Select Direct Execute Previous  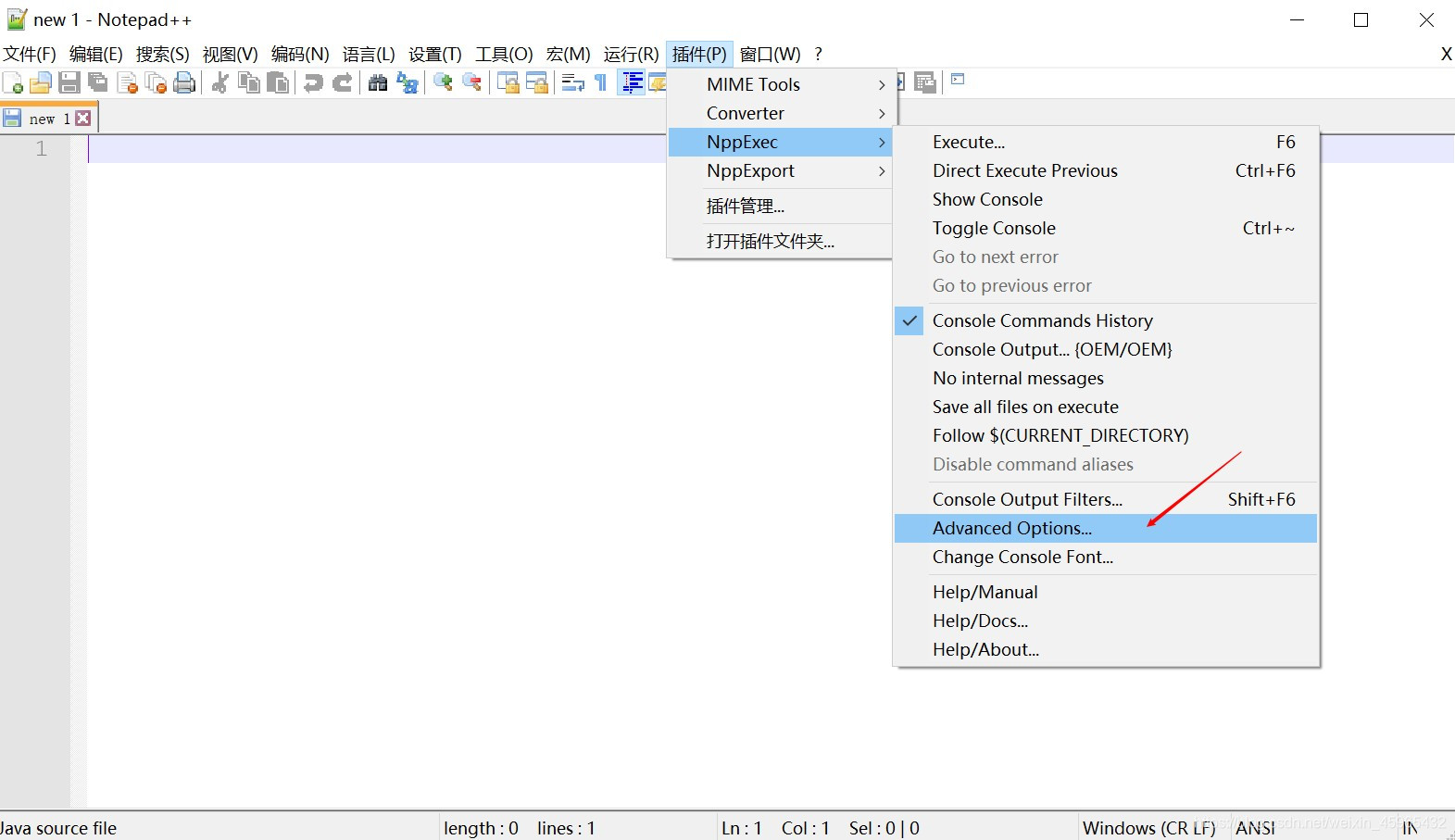[x=1106, y=170]
